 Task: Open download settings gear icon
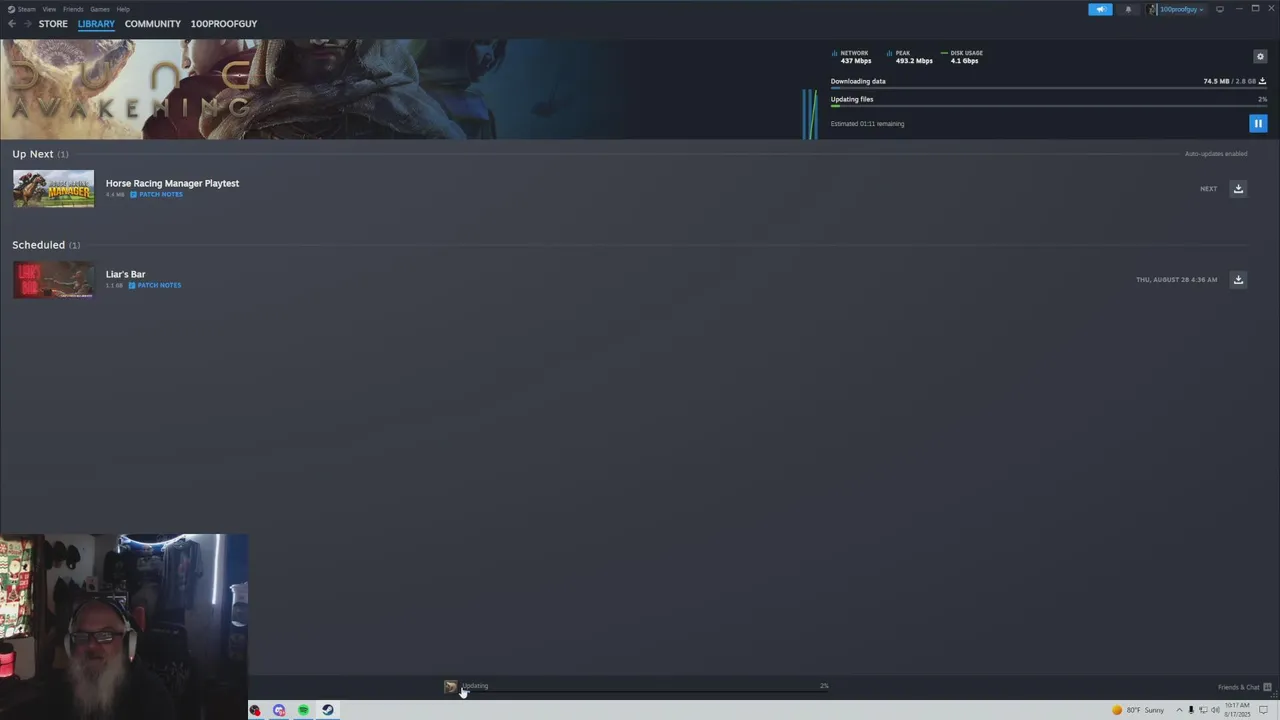pos(1260,56)
